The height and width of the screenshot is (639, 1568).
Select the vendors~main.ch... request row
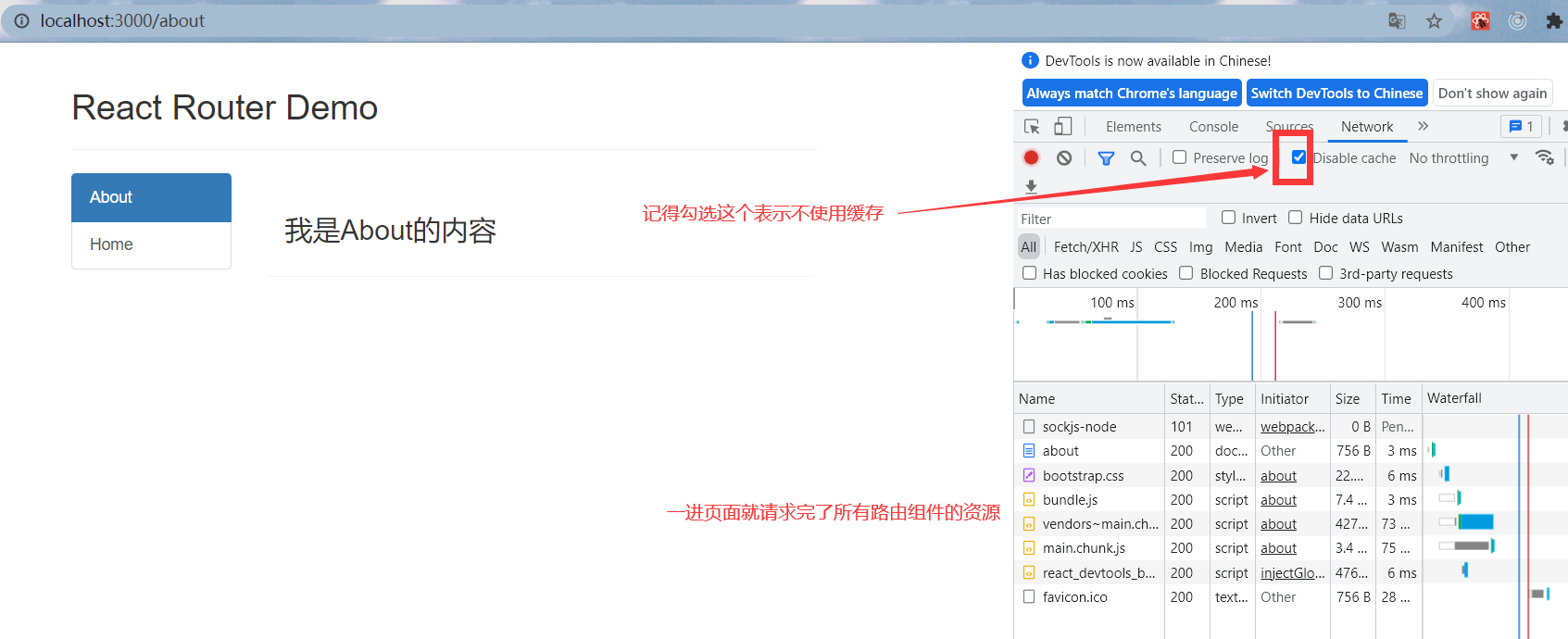click(1290, 524)
